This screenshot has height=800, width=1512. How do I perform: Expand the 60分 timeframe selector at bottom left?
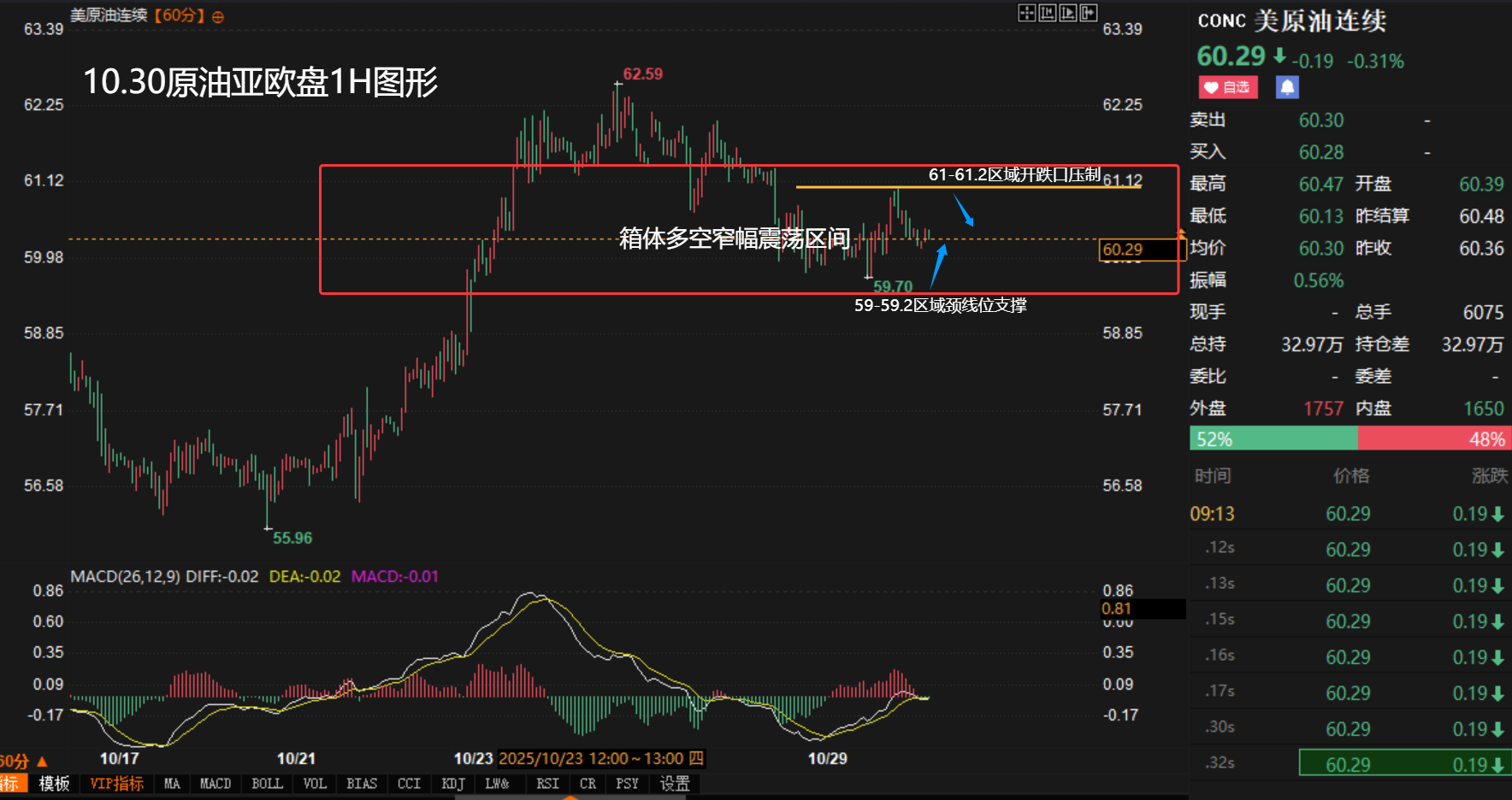[22, 761]
